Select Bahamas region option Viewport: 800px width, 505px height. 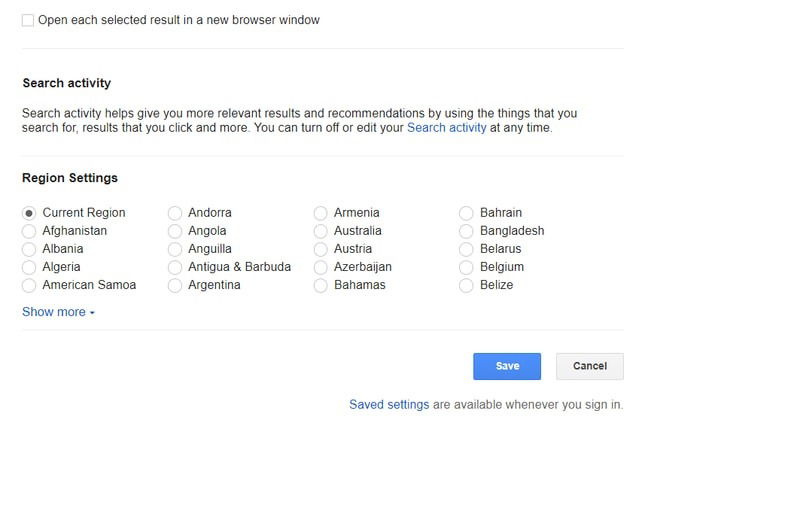(321, 285)
